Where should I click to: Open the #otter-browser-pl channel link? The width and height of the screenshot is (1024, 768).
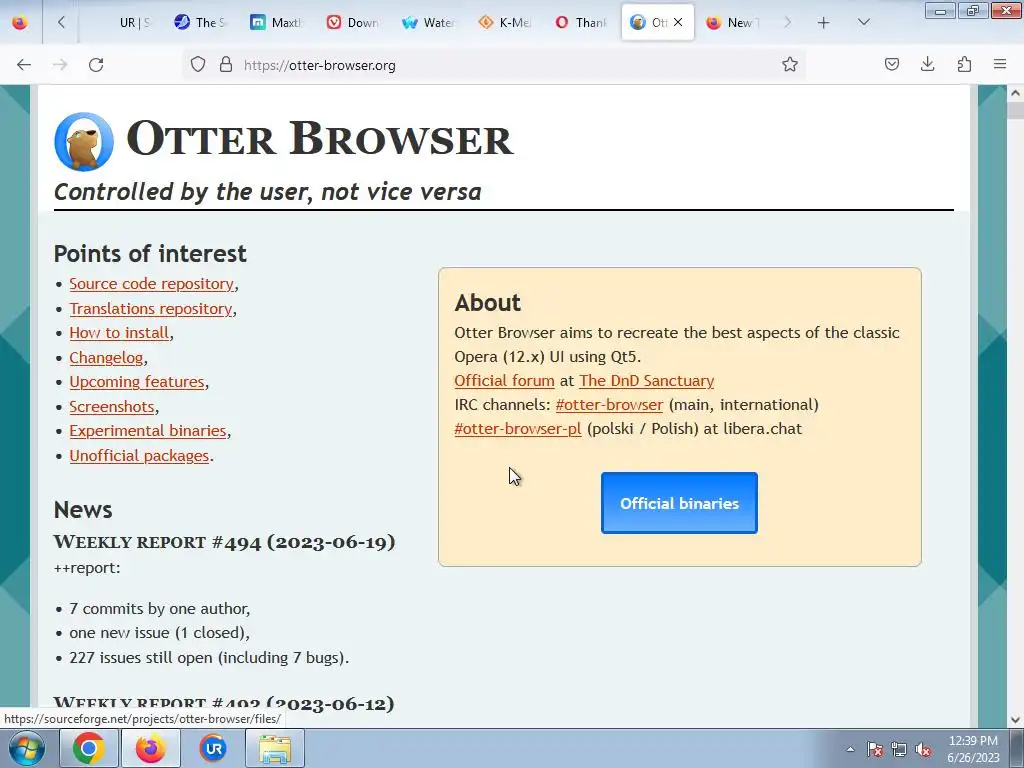pyautogui.click(x=518, y=429)
